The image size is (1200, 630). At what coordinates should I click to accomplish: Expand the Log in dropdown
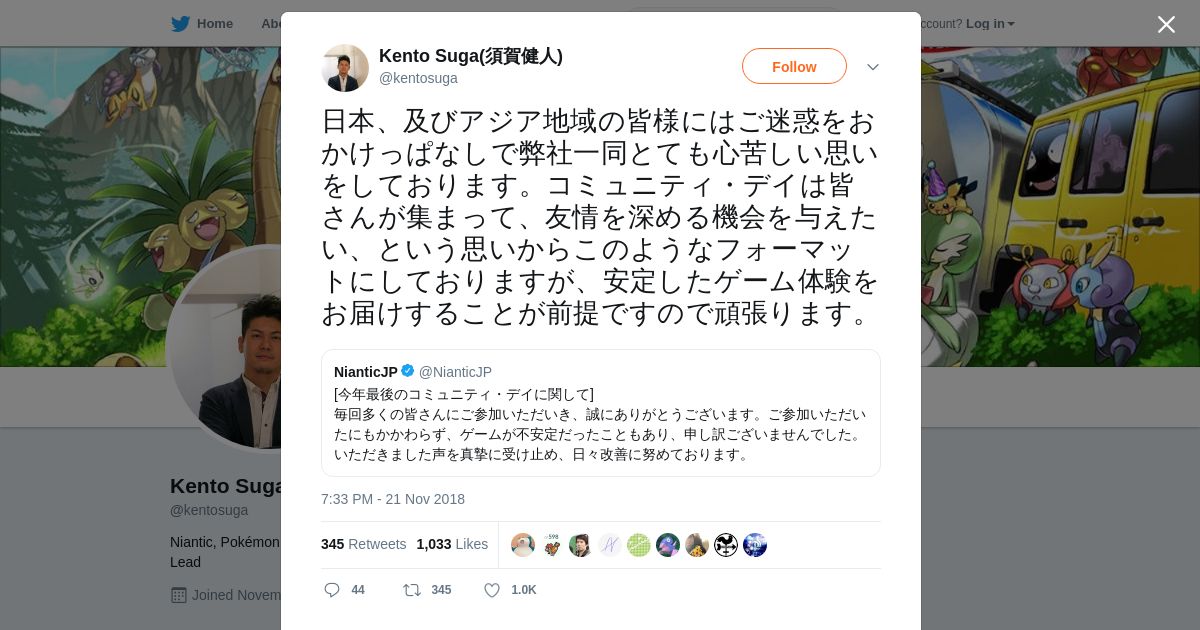pyautogui.click(x=990, y=24)
